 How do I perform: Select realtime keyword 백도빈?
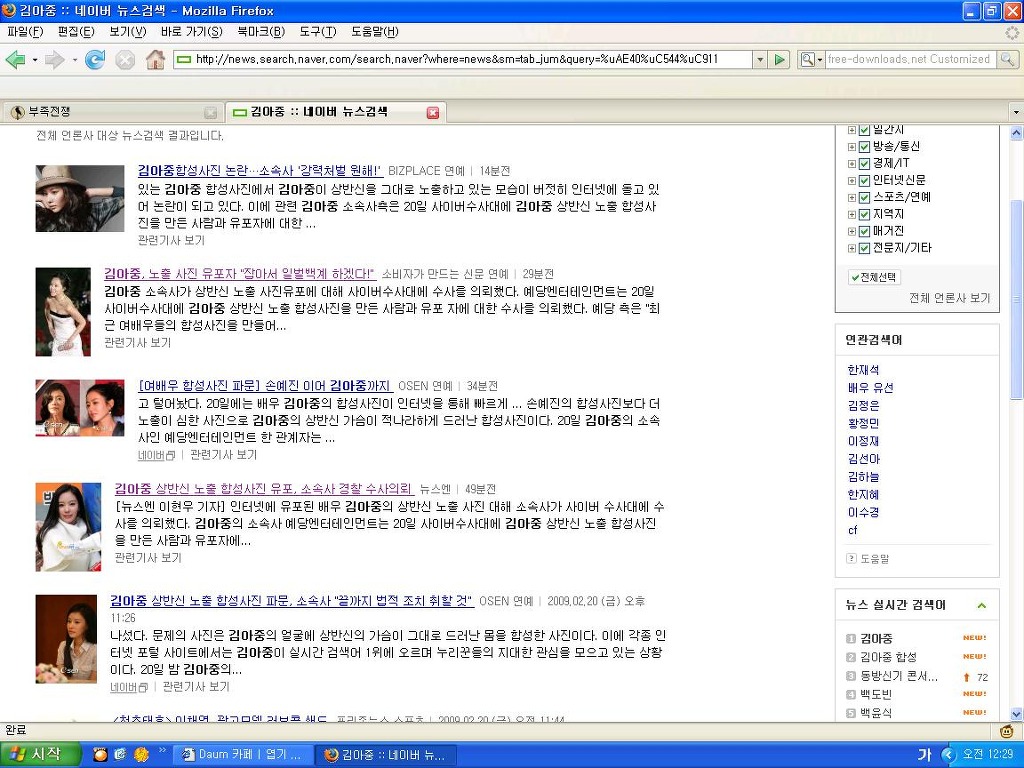tap(876, 694)
